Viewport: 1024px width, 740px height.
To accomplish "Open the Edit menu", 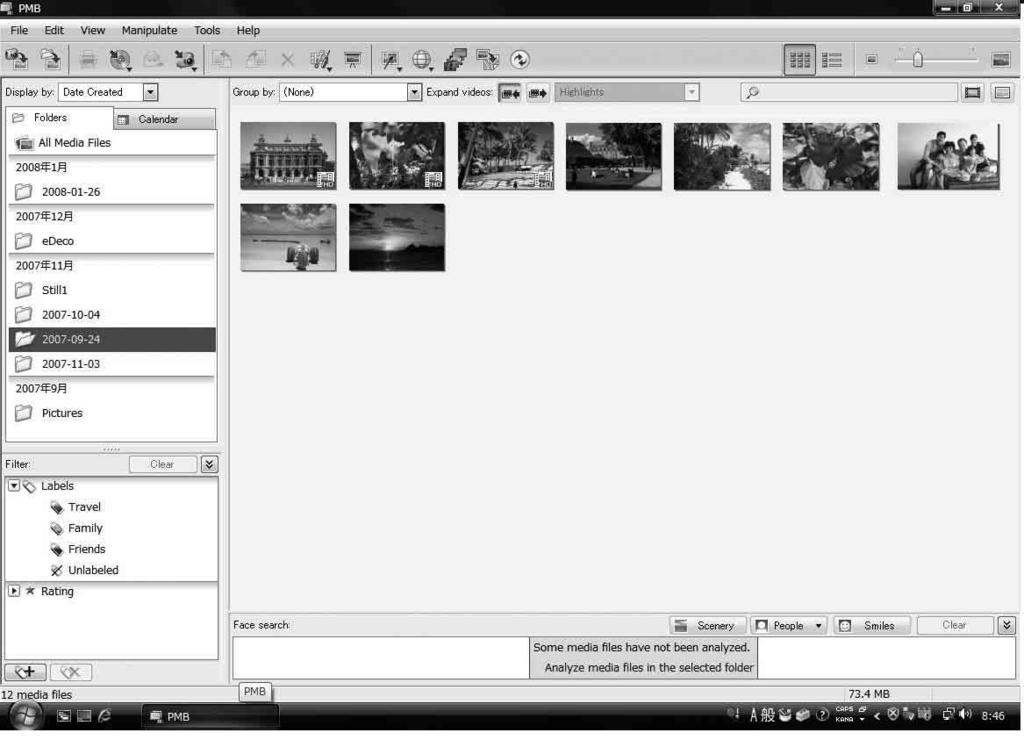I will point(54,30).
